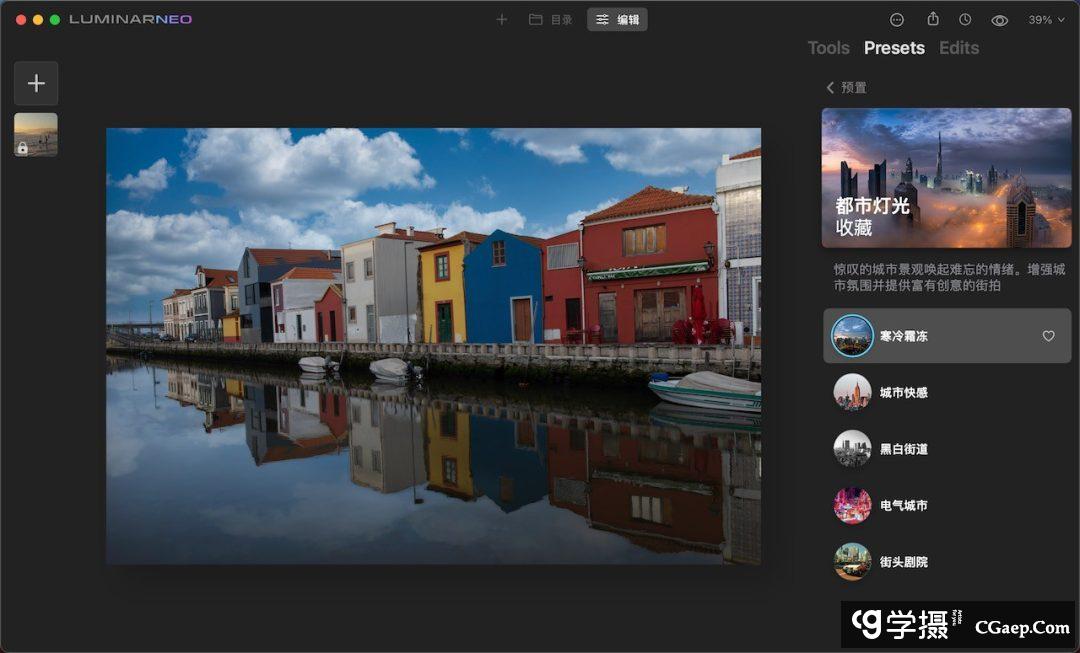Screen dimensions: 1080x653
Task: Open the 目录 catalog view
Action: coord(551,20)
